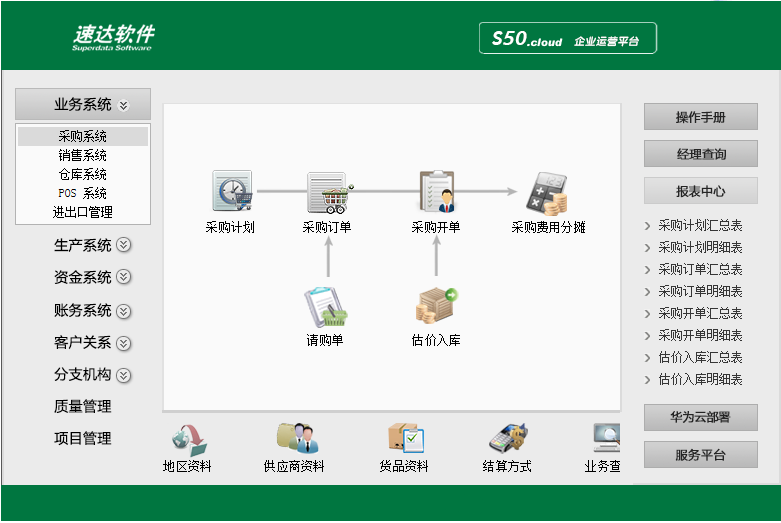Expand the 生产系统 chevron
Viewport: 781px width, 523px height.
124,245
